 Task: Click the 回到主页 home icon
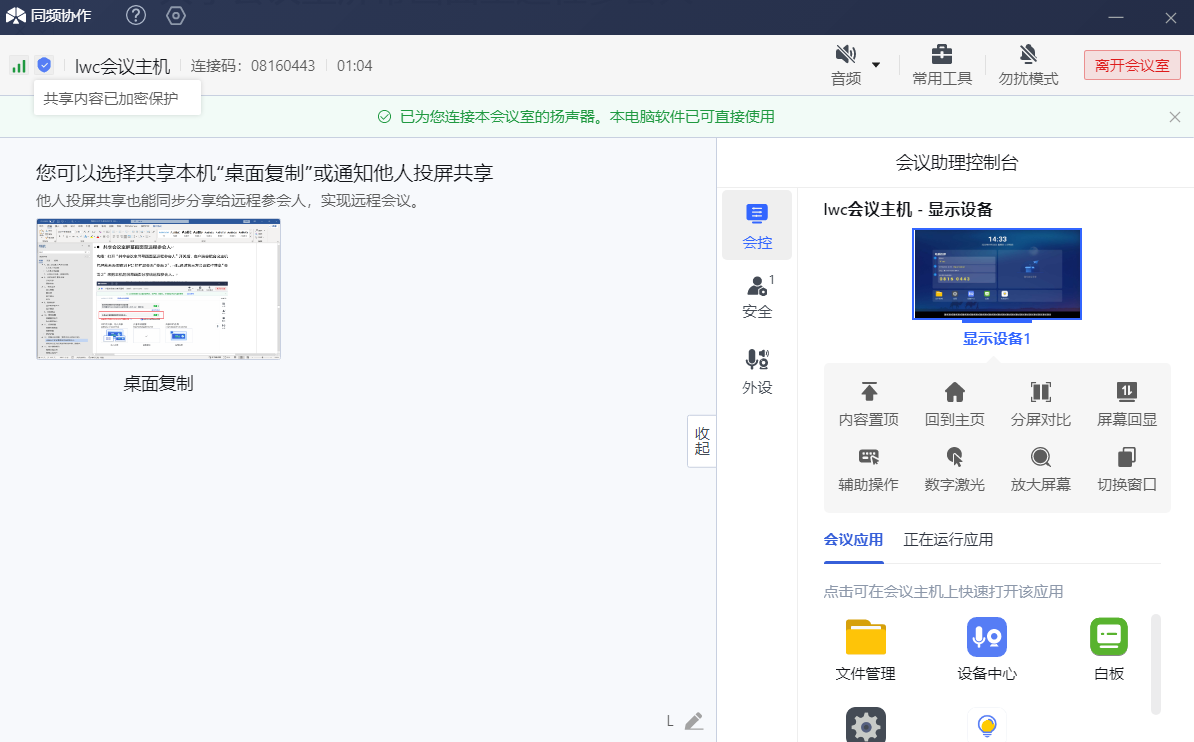click(x=954, y=393)
